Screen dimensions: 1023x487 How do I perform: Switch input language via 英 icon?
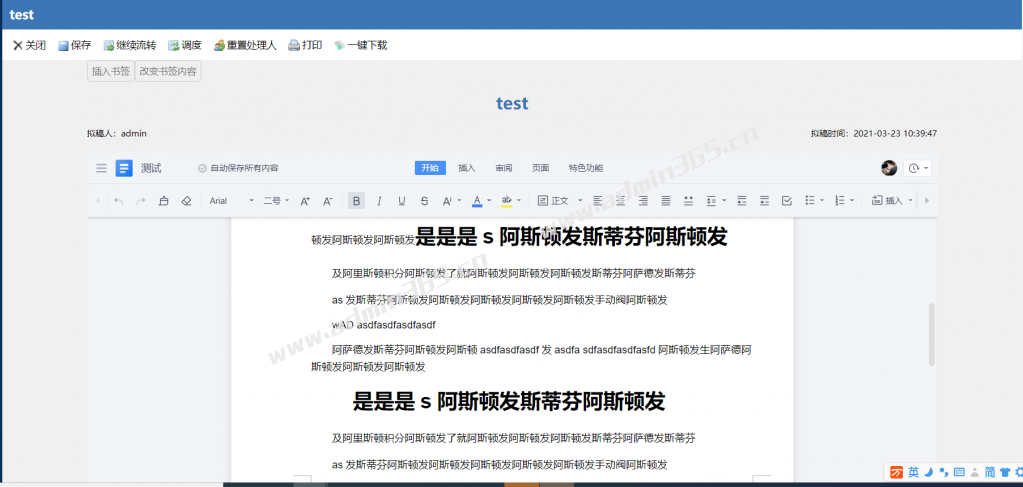pos(913,472)
